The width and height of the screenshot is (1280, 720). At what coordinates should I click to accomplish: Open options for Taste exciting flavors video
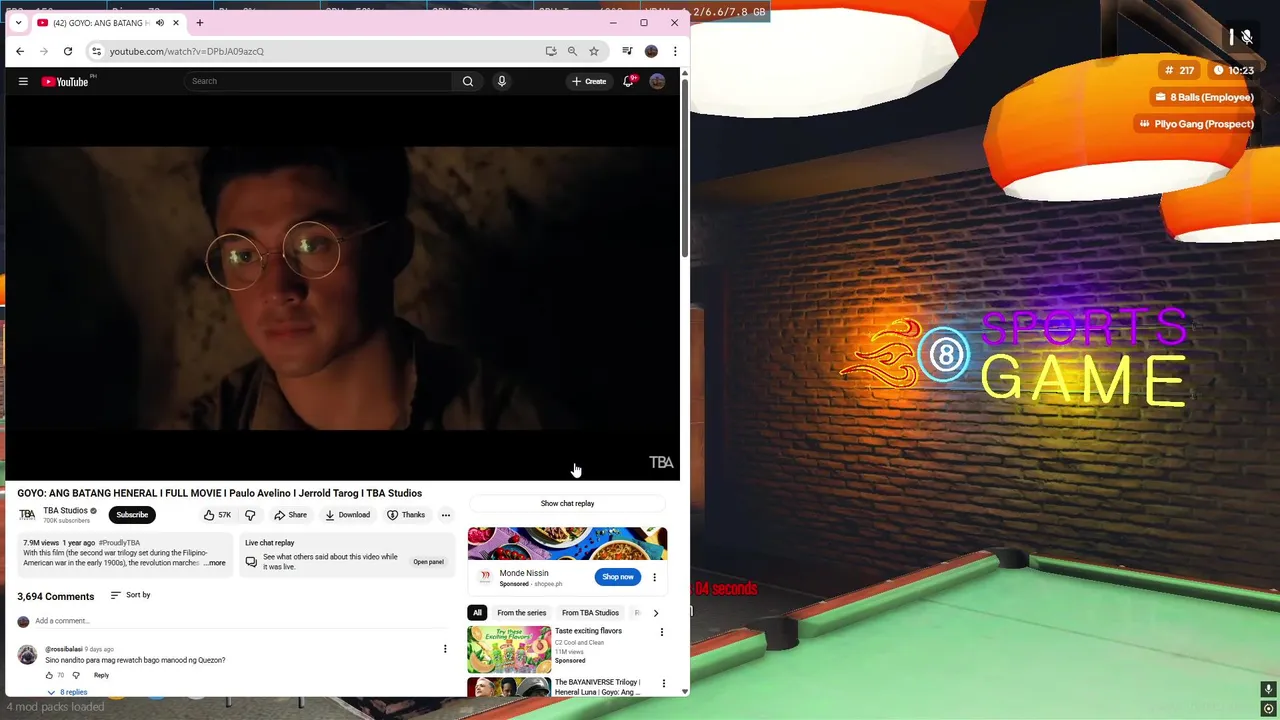[x=661, y=632]
